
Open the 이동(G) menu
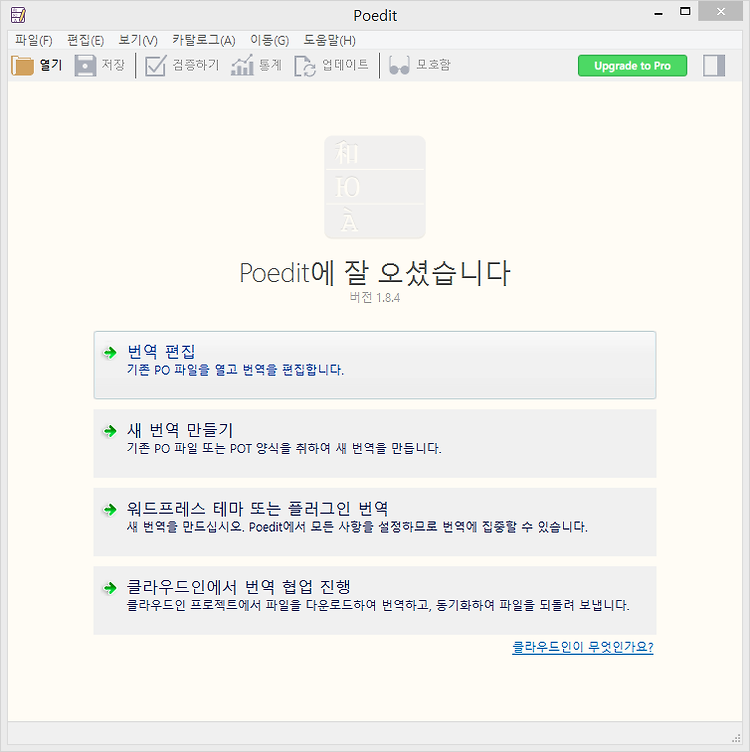pos(270,40)
